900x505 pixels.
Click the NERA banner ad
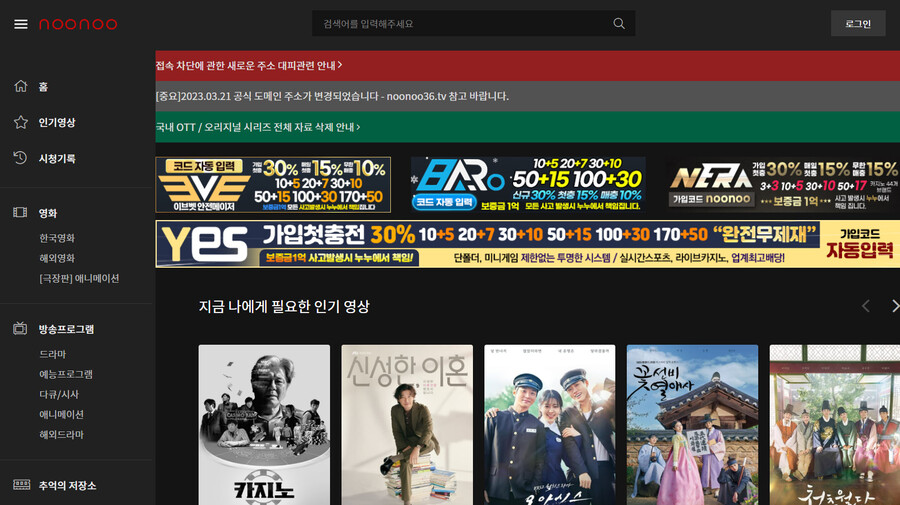pyautogui.click(x=782, y=185)
